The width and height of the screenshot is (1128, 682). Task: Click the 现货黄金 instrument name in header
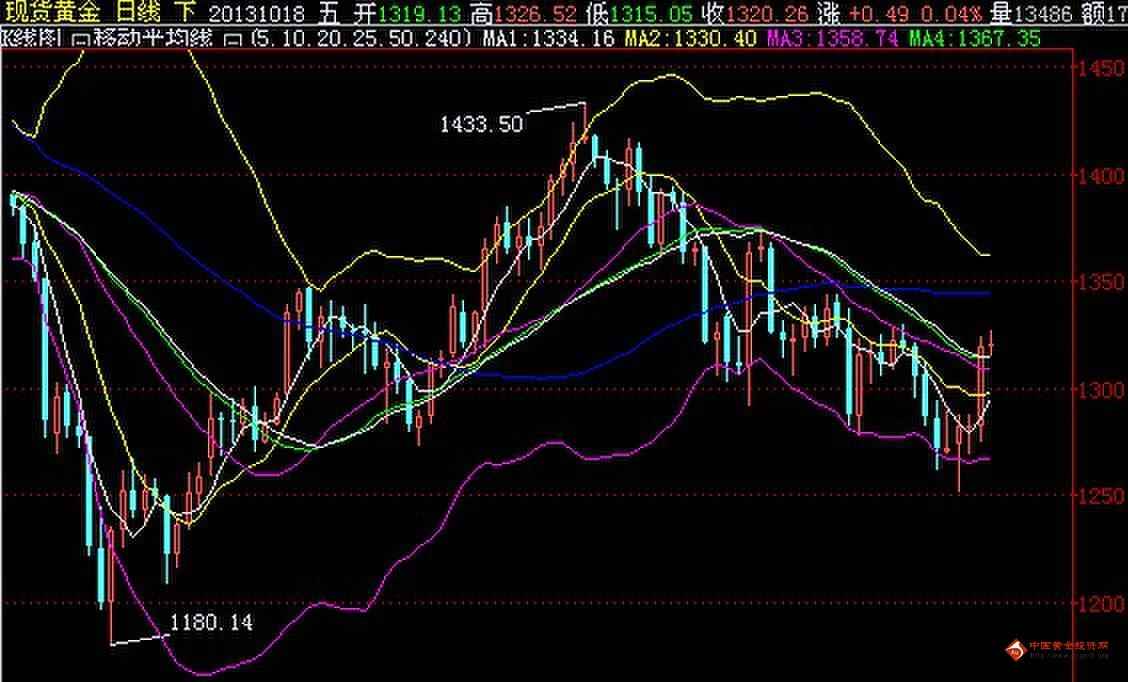50,13
